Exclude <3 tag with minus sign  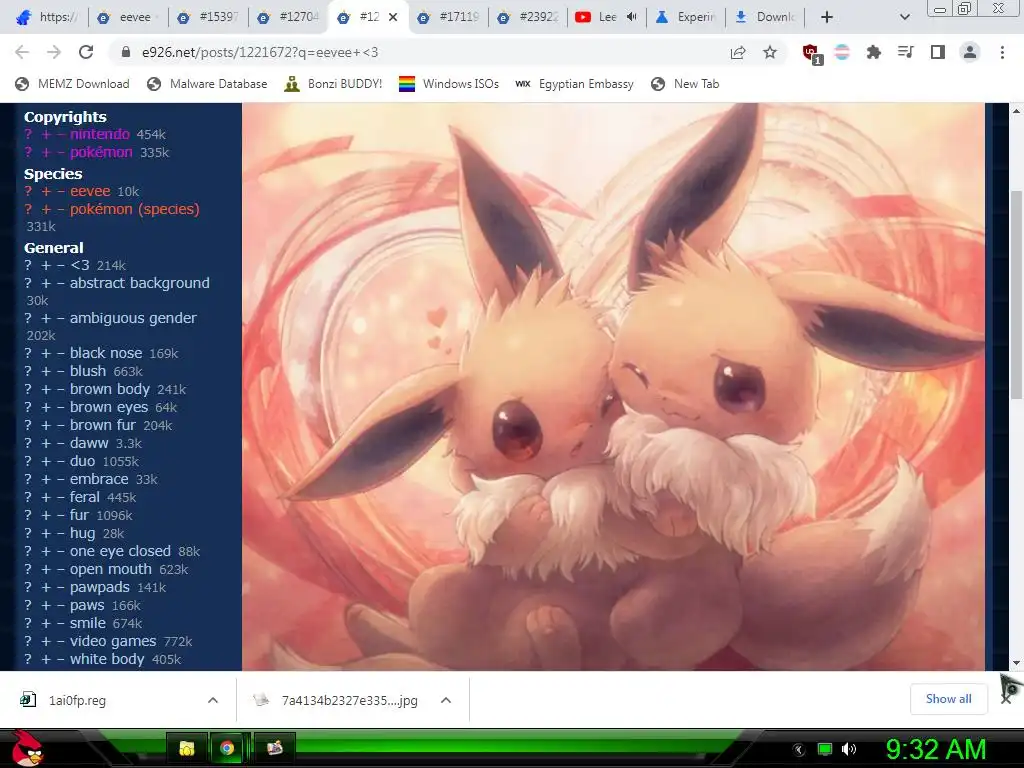[60, 265]
